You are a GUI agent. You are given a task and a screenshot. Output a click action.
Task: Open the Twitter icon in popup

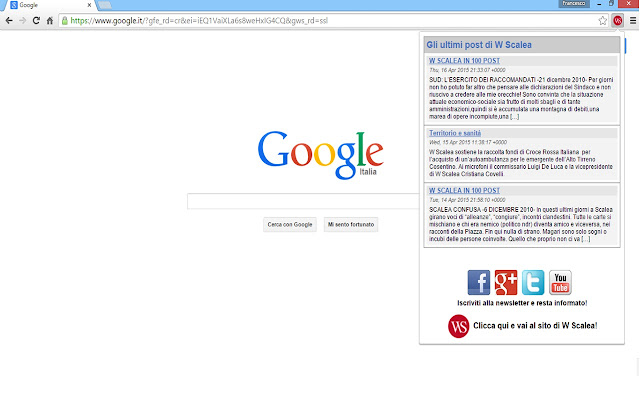pos(533,282)
